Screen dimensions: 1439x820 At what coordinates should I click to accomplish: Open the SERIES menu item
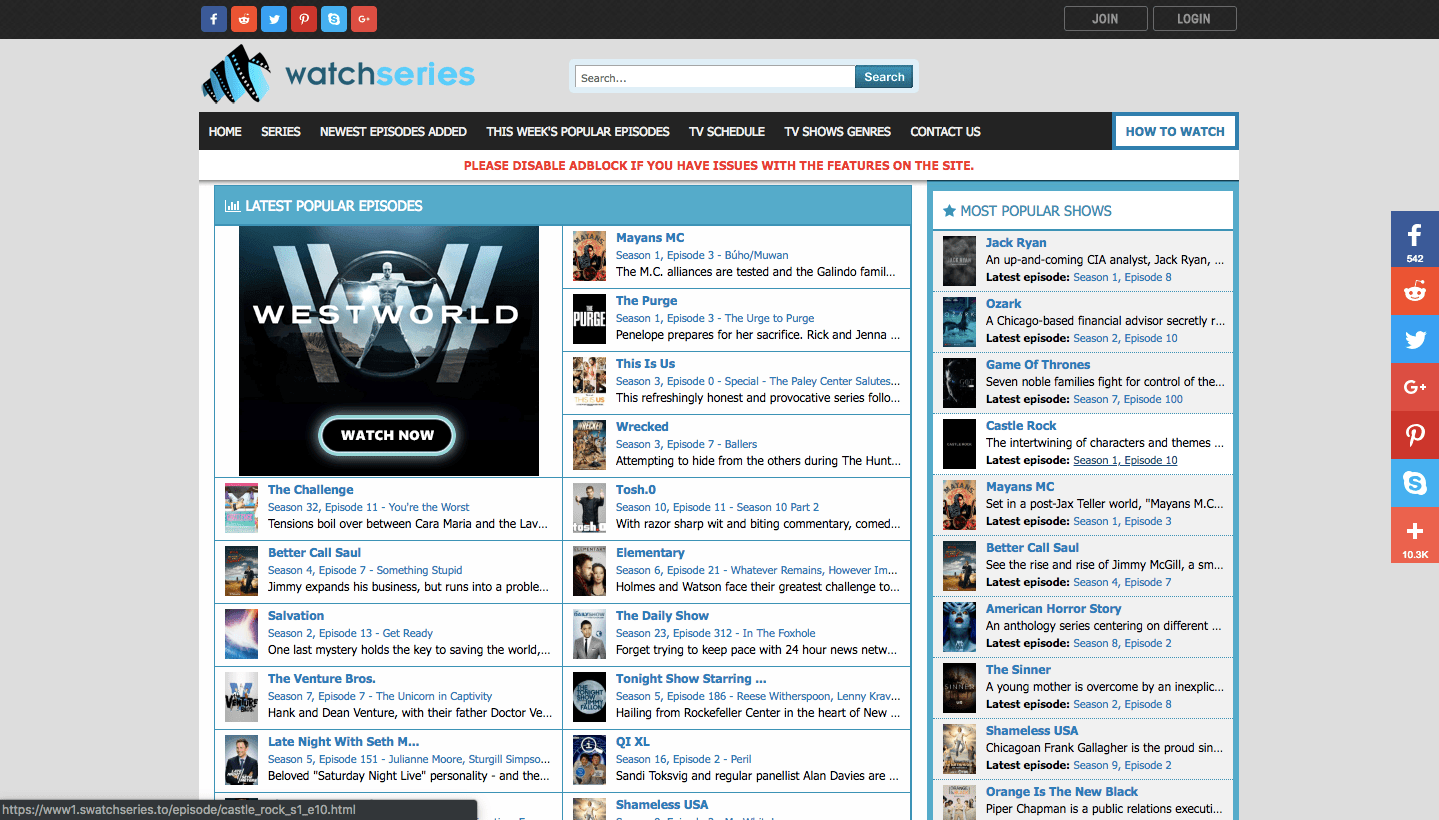point(281,131)
